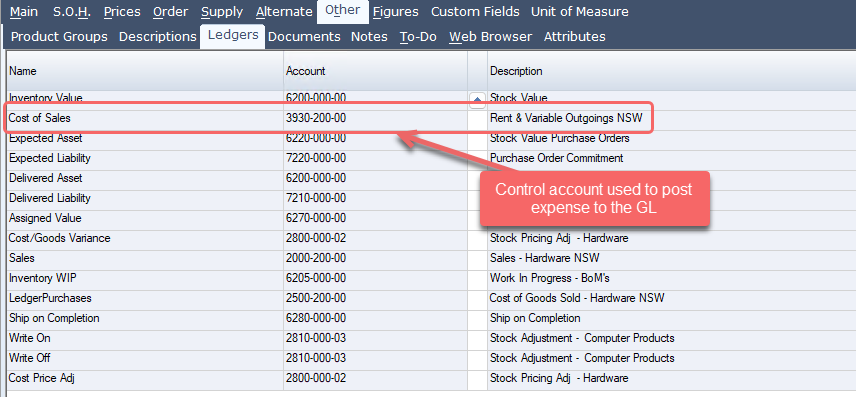This screenshot has width=856, height=397.
Task: Select the Cost of Sales row name
Action: [39, 118]
